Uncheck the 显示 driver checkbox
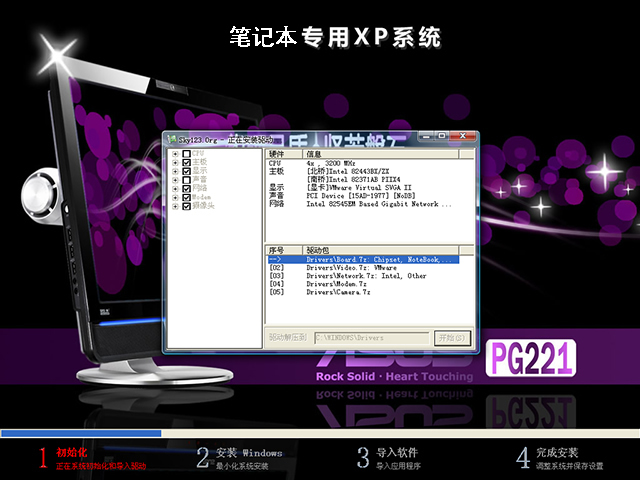 tap(186, 171)
